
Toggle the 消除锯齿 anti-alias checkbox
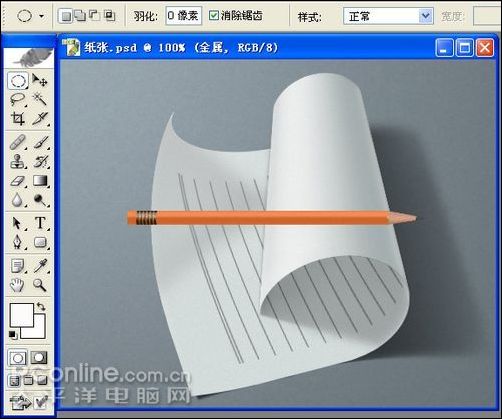coord(214,15)
